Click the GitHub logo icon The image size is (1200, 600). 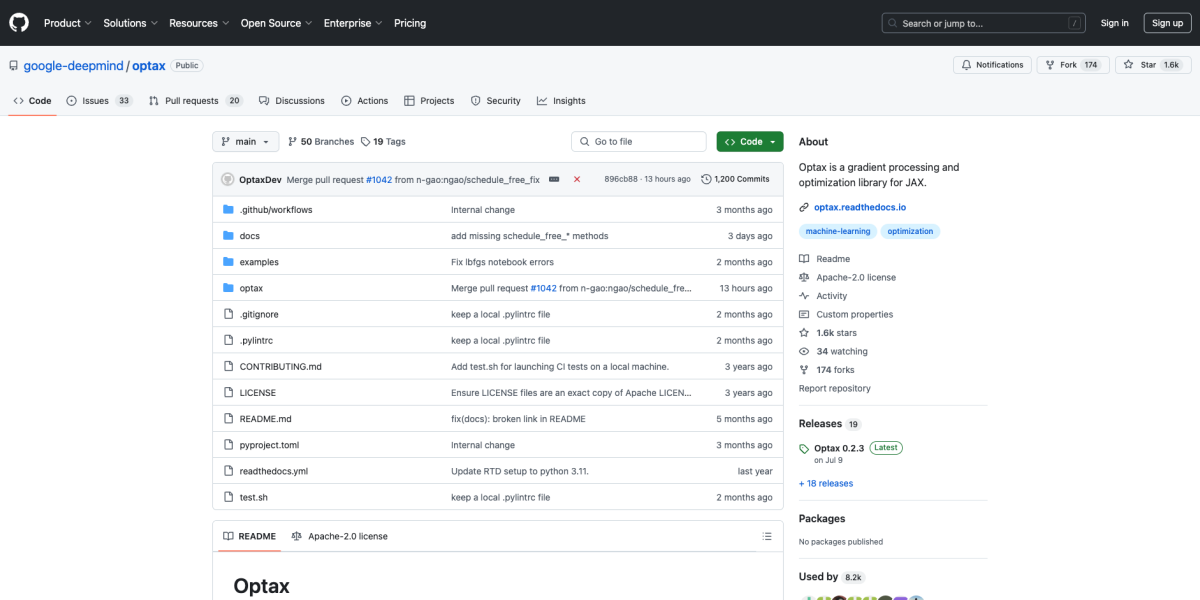pyautogui.click(x=20, y=23)
